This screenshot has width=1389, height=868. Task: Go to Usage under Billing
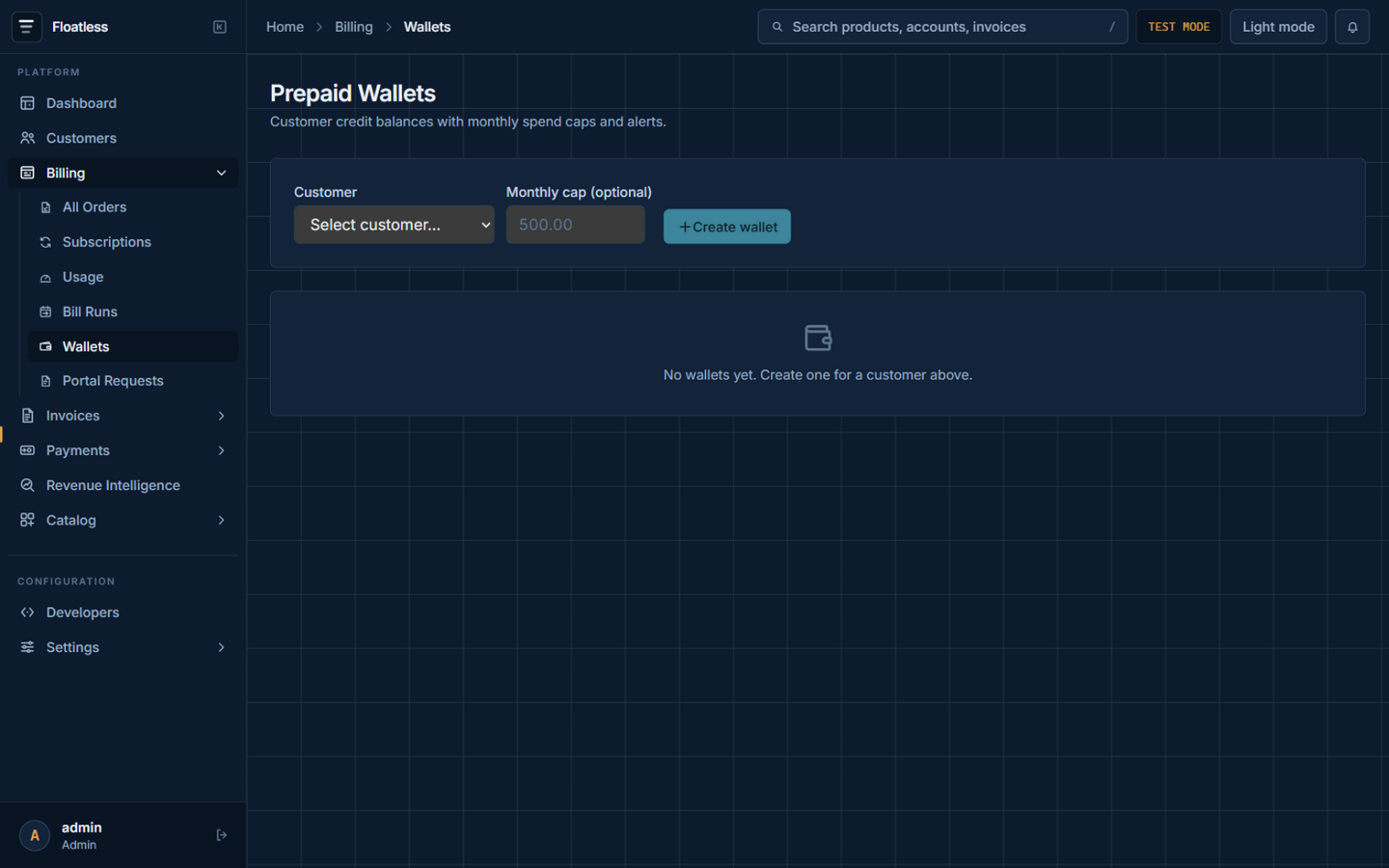click(x=133, y=277)
